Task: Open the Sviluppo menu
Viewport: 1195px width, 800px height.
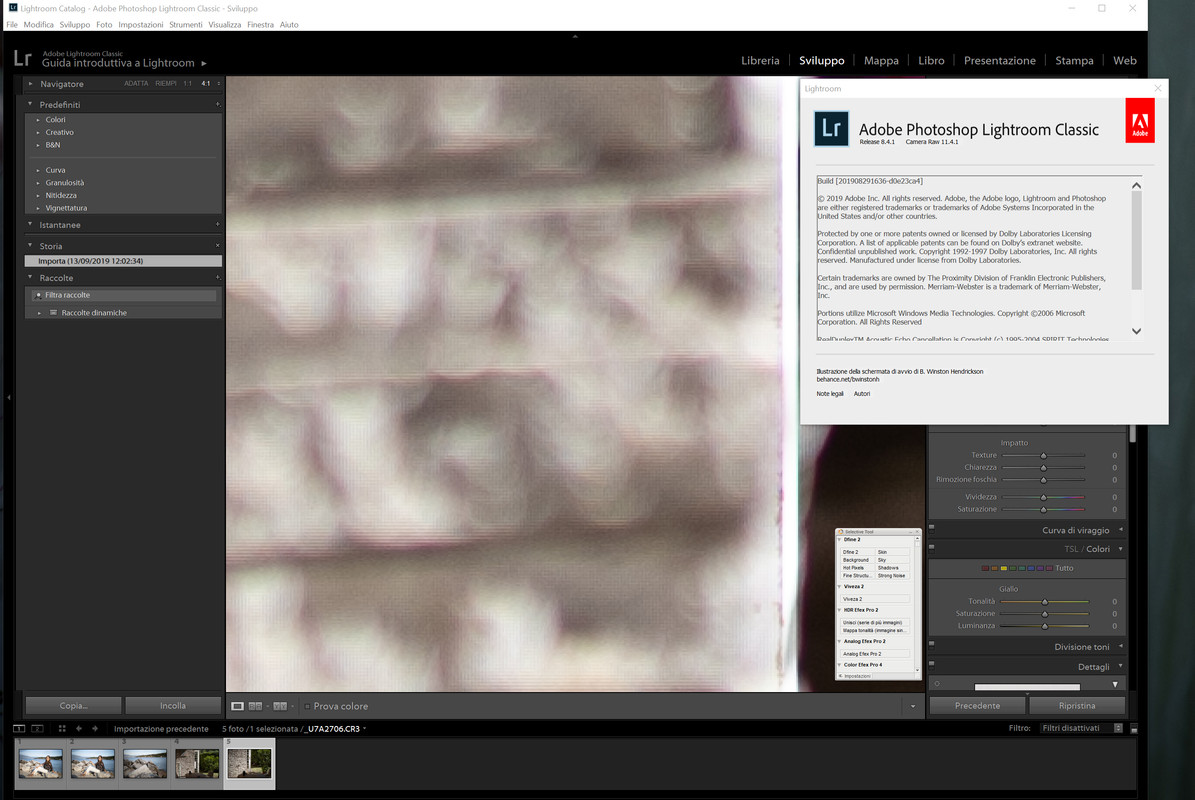Action: click(75, 24)
